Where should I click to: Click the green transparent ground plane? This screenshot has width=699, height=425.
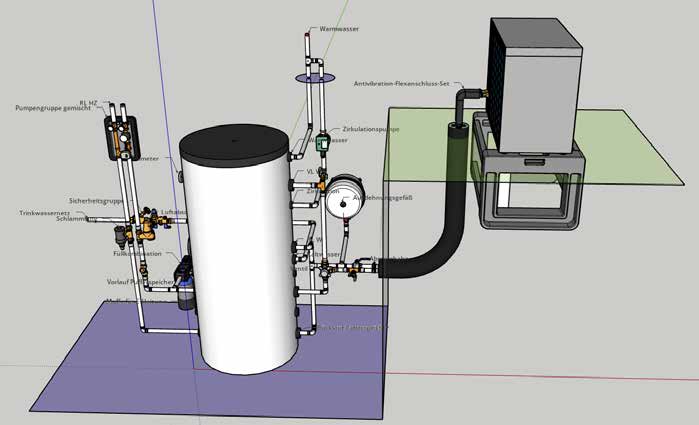click(x=535, y=147)
